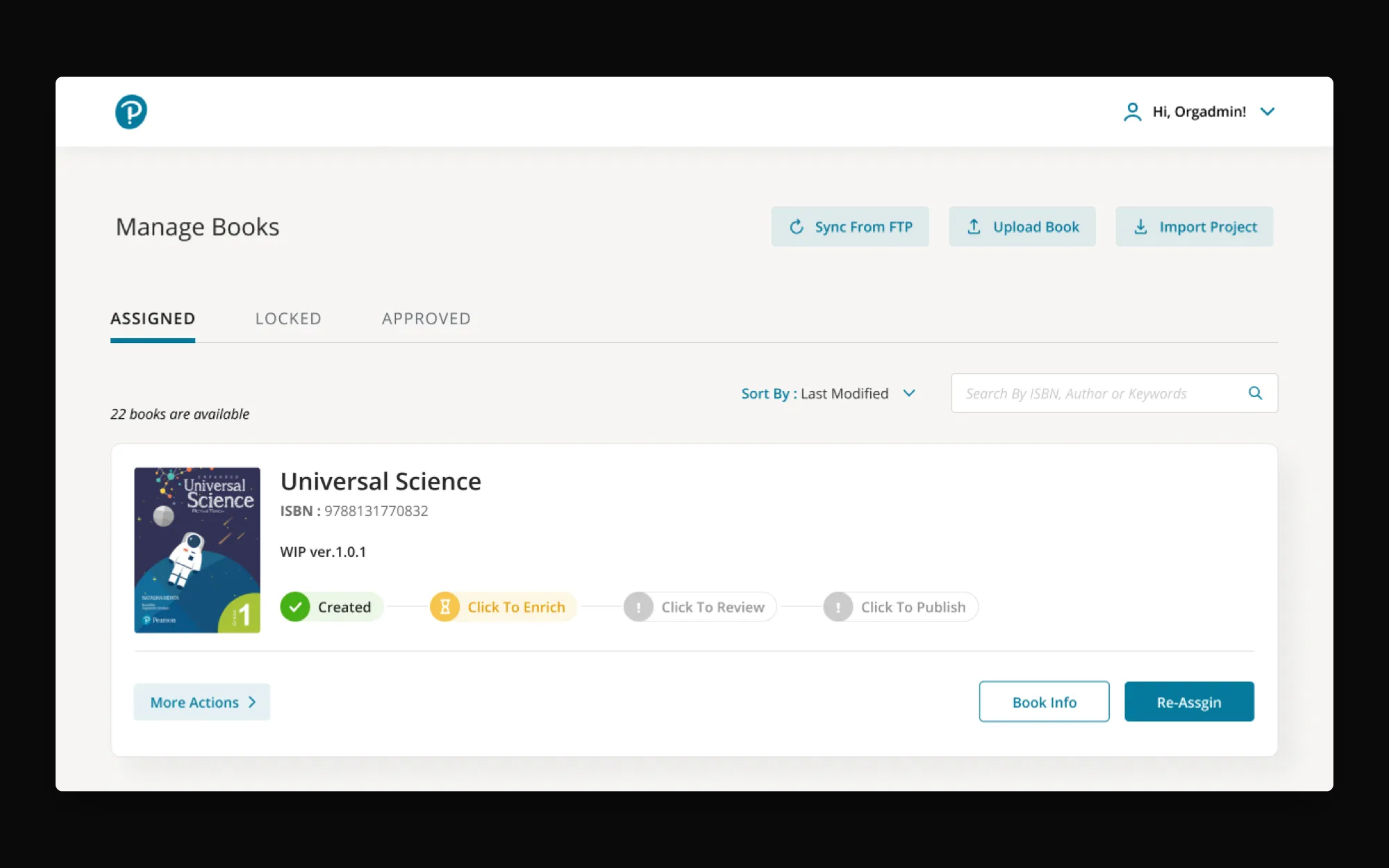1389x868 pixels.
Task: Click the magnifier search icon
Action: (1255, 393)
